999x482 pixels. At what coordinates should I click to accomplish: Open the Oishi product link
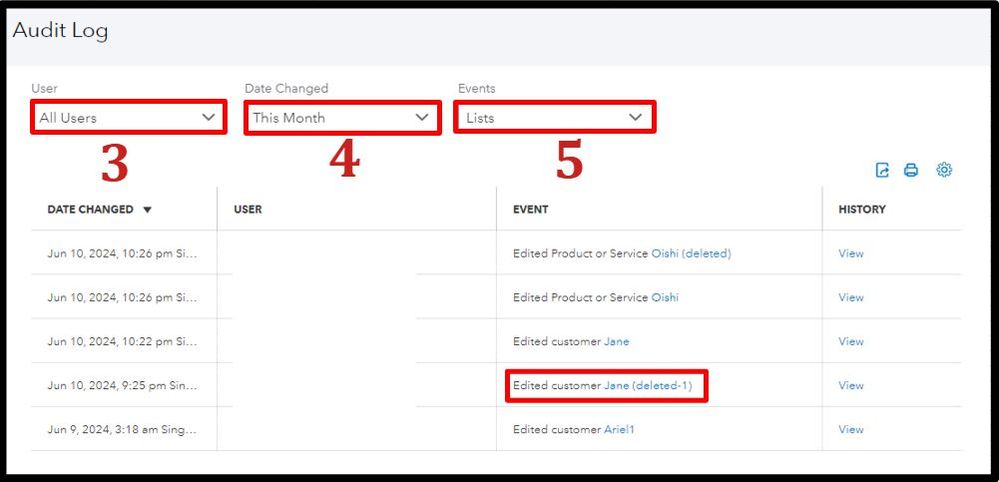(665, 298)
